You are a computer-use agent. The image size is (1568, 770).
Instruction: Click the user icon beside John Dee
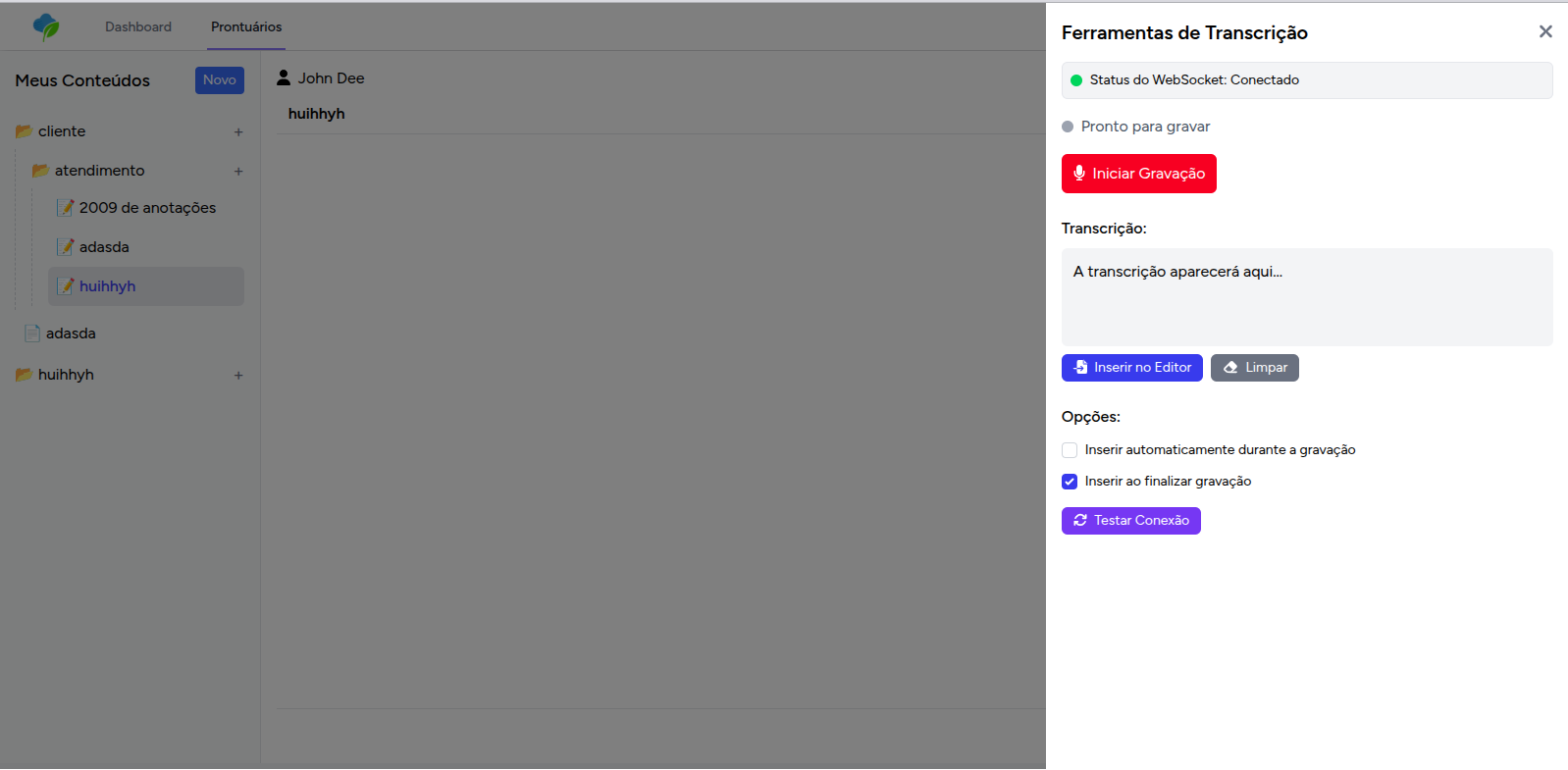pos(284,77)
